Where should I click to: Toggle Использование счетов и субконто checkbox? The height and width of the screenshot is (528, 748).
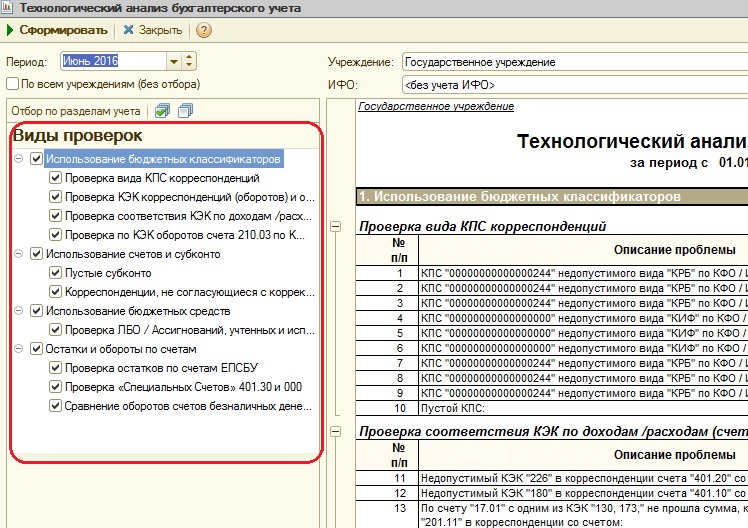36,254
